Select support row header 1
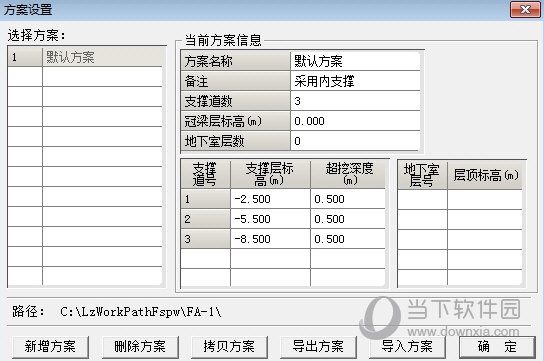The width and height of the screenshot is (544, 361). click(205, 199)
